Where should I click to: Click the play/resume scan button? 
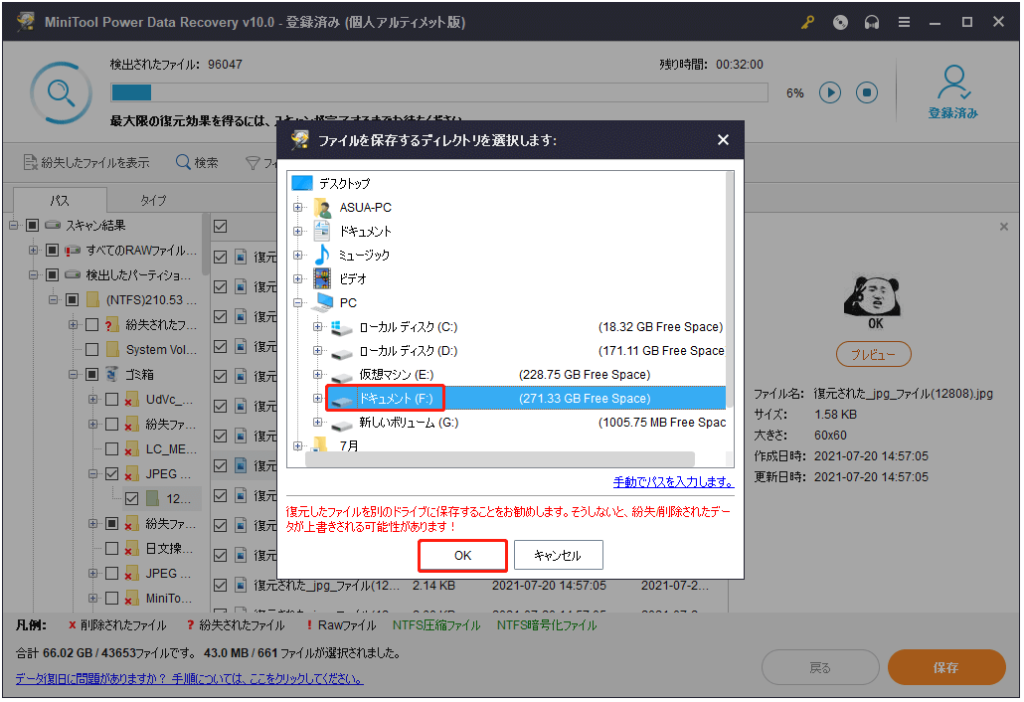pyautogui.click(x=830, y=93)
